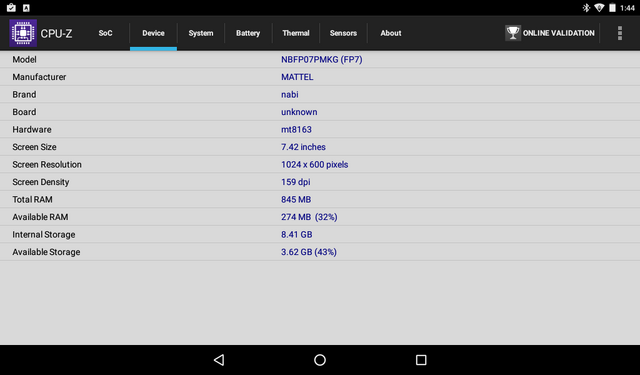The height and width of the screenshot is (375, 640).
Task: Click the Board label
Action: point(24,112)
